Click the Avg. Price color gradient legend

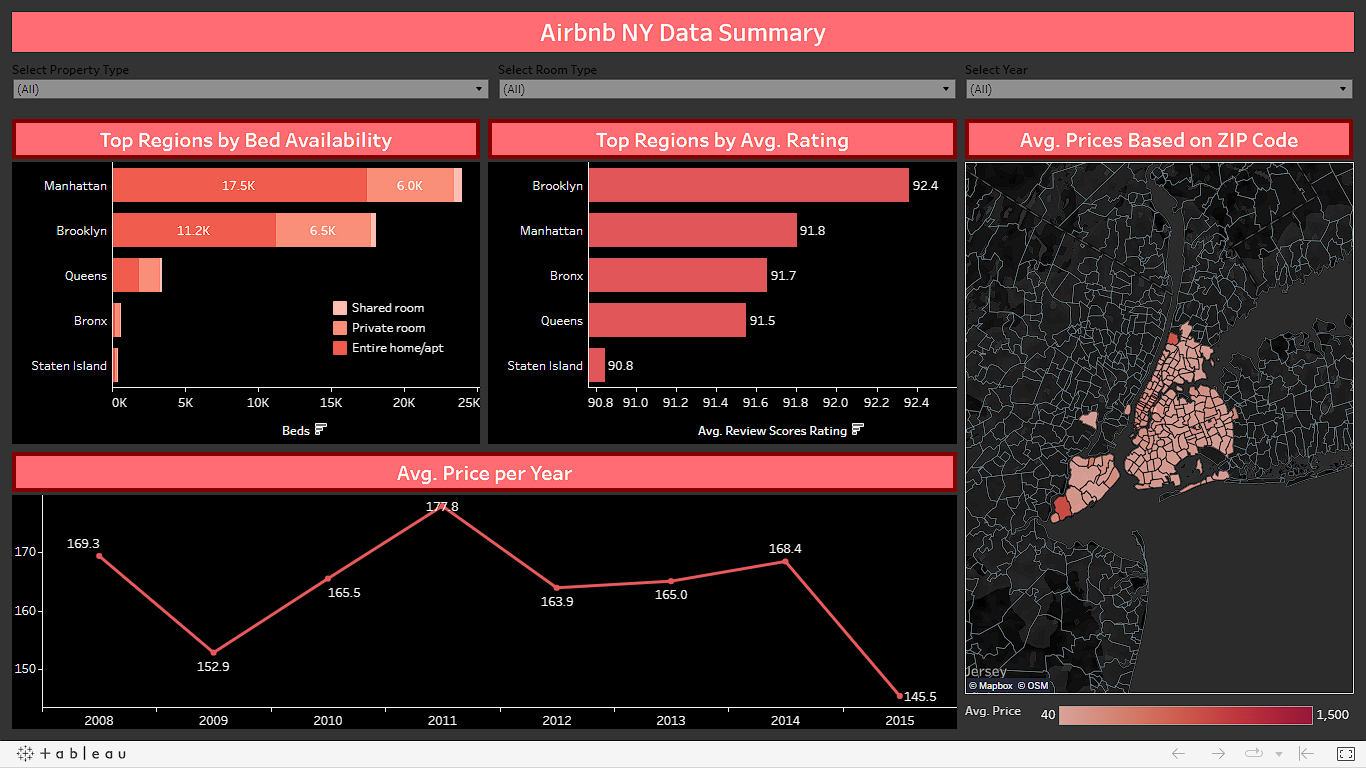1185,716
